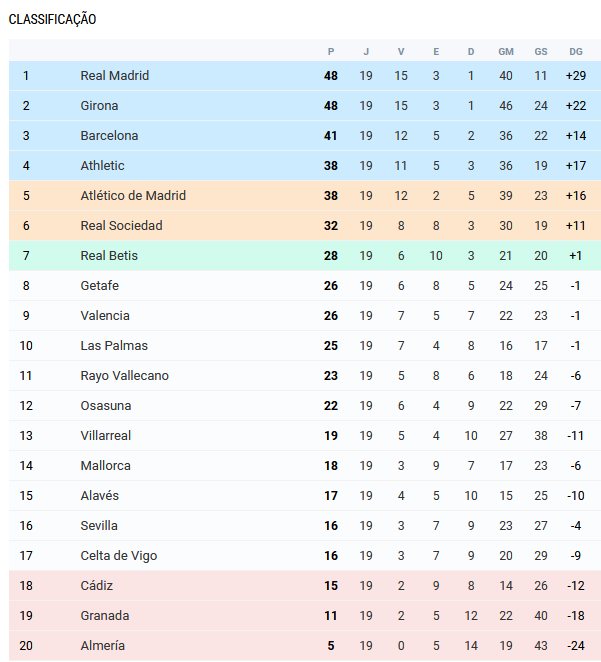The image size is (601, 662).
Task: Open Rayo Vallecano entry
Action: [125, 375]
